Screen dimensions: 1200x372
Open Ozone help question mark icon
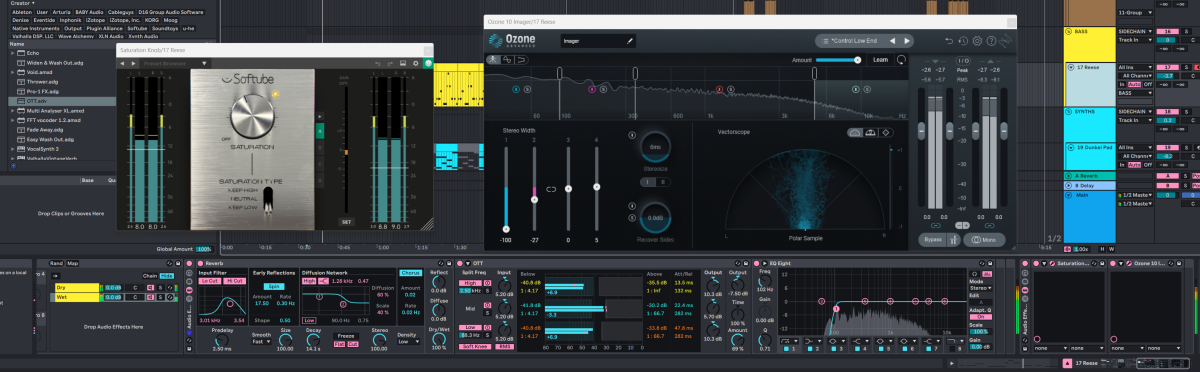point(991,41)
